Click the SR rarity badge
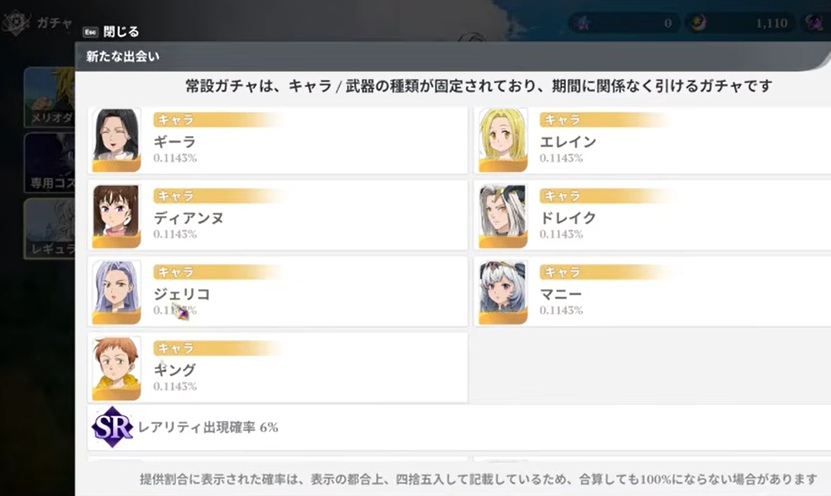 coord(112,427)
